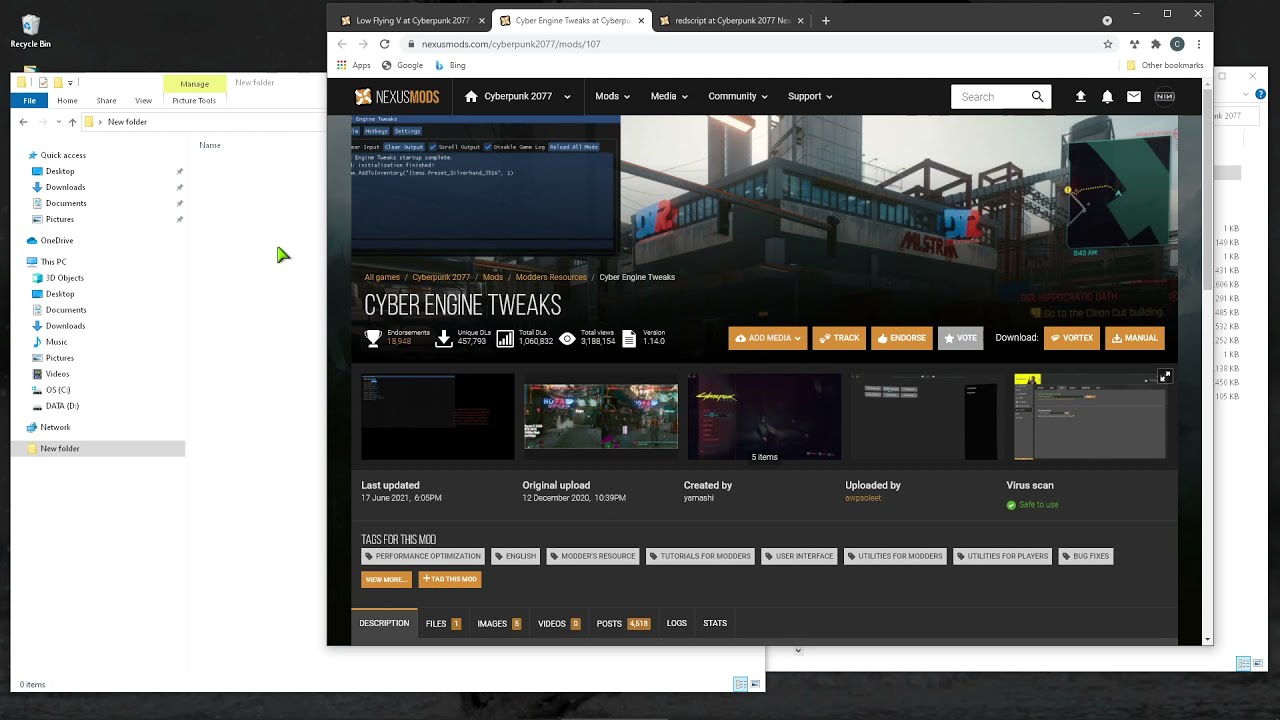Open the File menu in Explorer
The image size is (1280, 720).
[30, 100]
